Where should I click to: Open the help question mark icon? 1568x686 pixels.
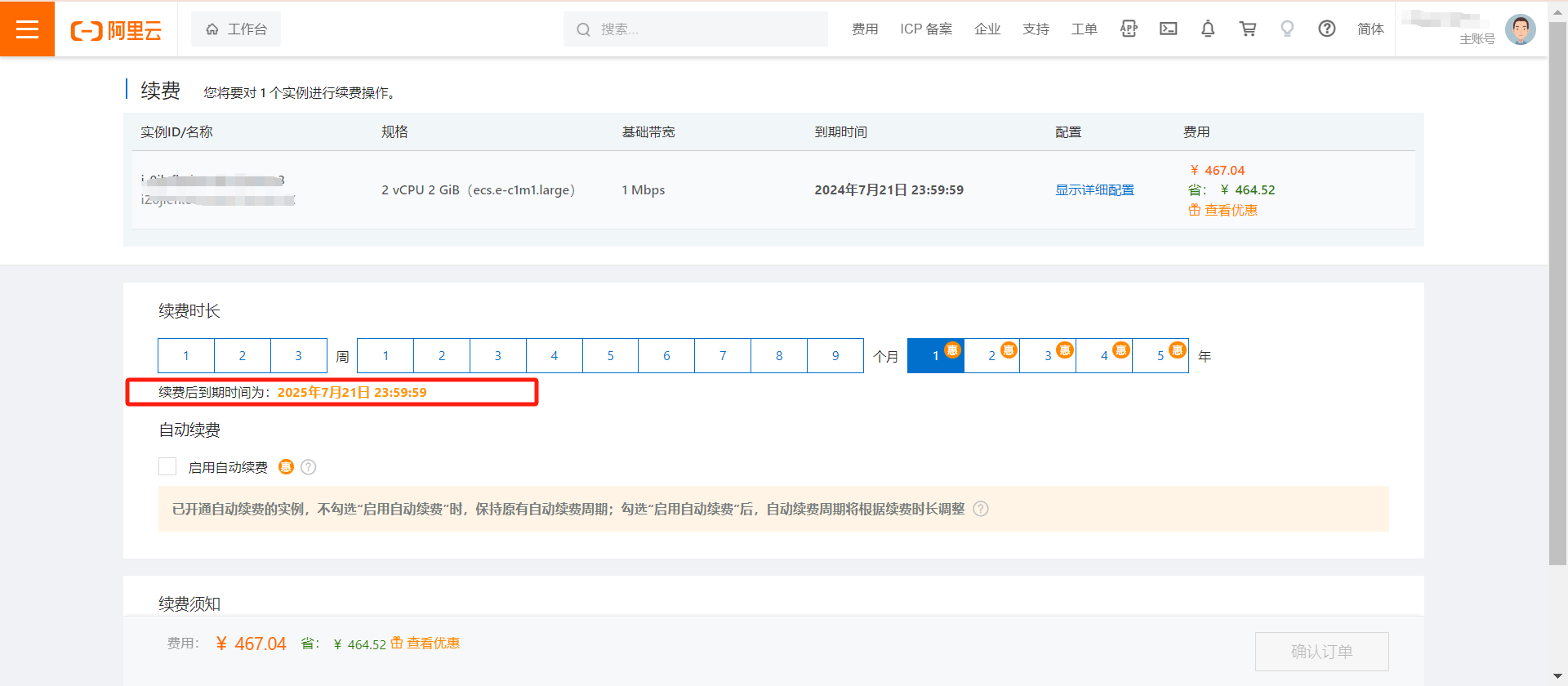click(x=1327, y=29)
